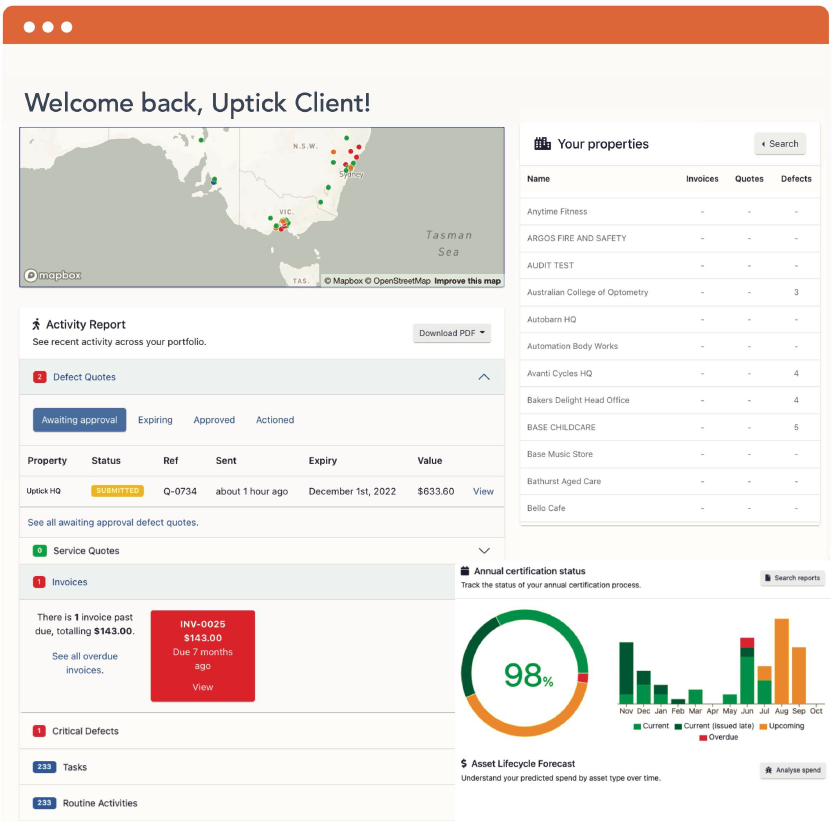835x822 pixels.
Task: Select the Awaiting approval tab
Action: coord(79,420)
